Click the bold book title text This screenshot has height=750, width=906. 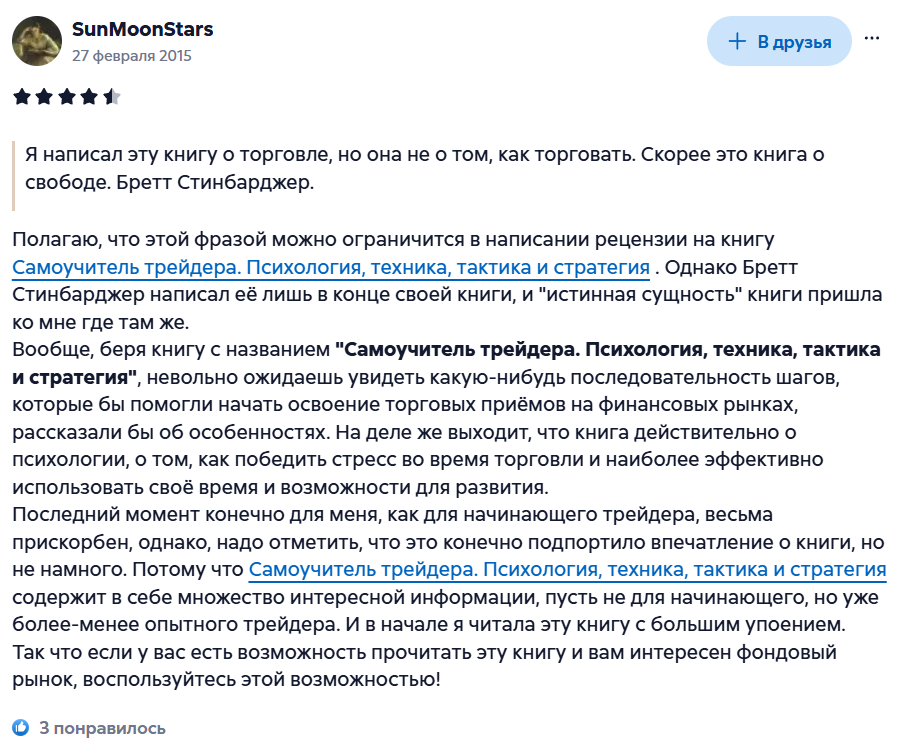447,363
